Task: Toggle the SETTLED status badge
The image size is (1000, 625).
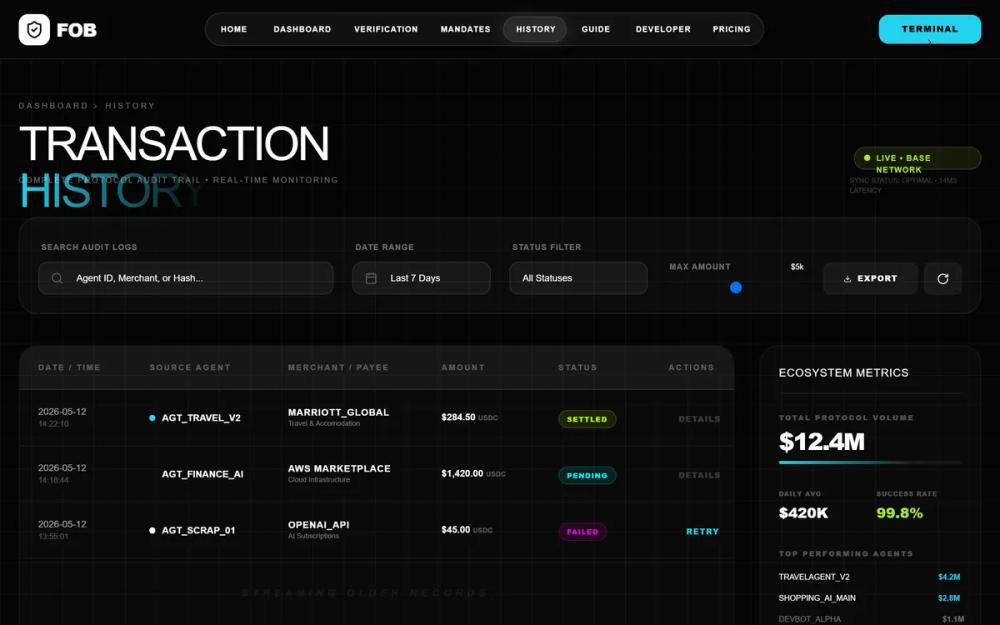Action: [x=587, y=419]
